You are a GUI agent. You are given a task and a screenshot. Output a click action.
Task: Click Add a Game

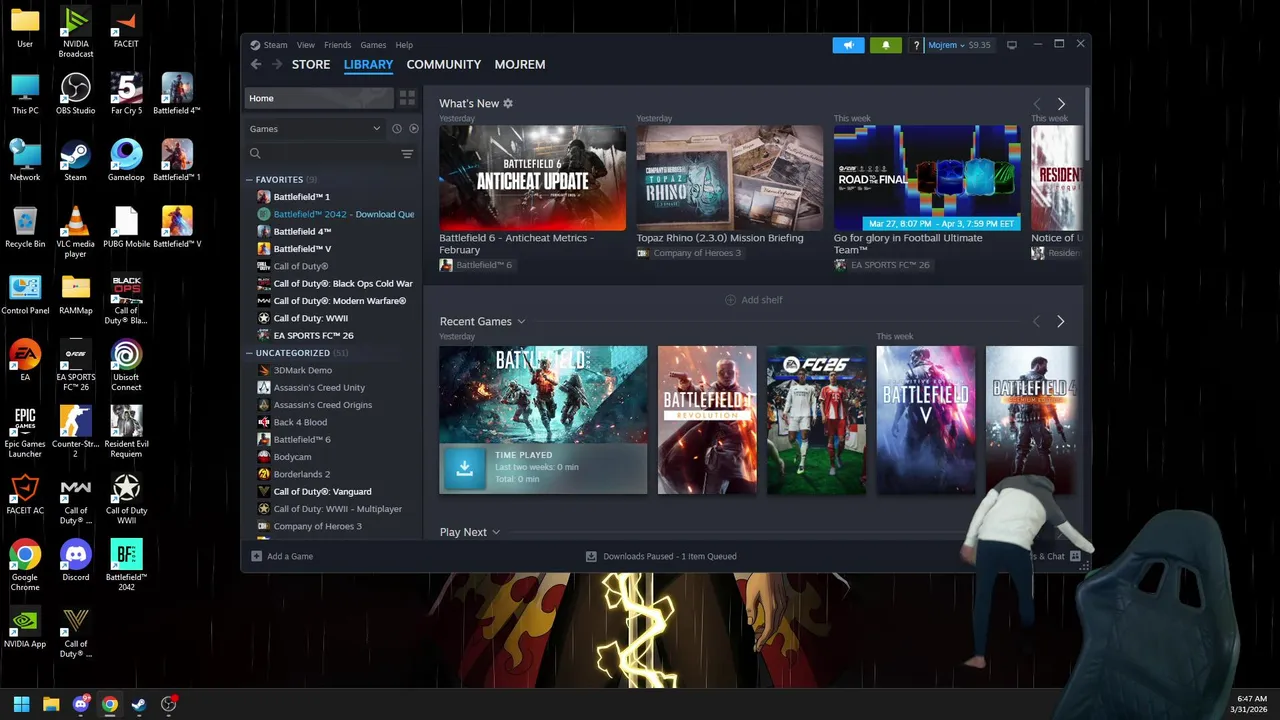(283, 556)
